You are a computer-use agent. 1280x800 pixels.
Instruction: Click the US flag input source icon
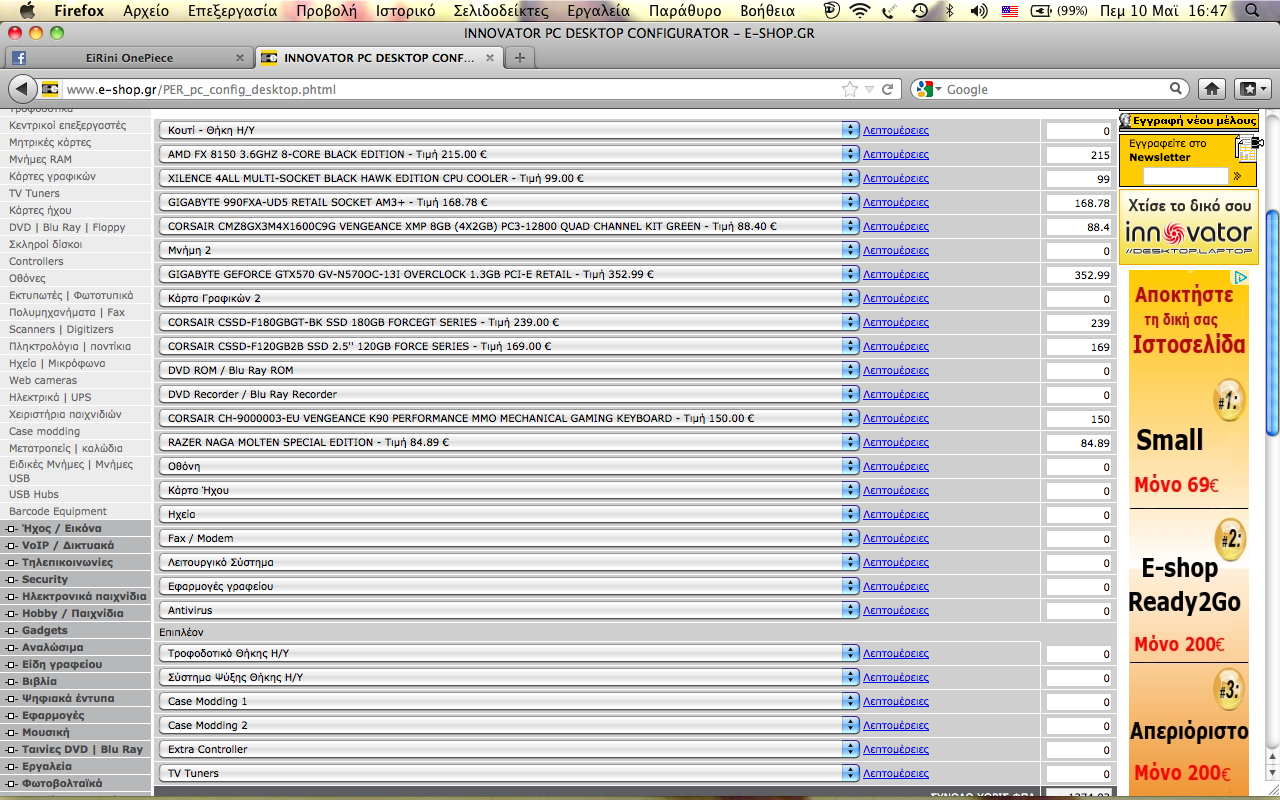(1009, 11)
